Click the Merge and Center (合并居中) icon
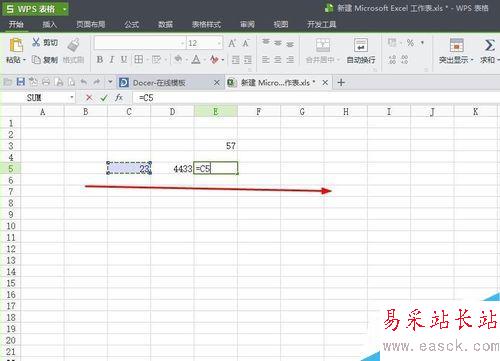The image size is (500, 361). (322, 45)
